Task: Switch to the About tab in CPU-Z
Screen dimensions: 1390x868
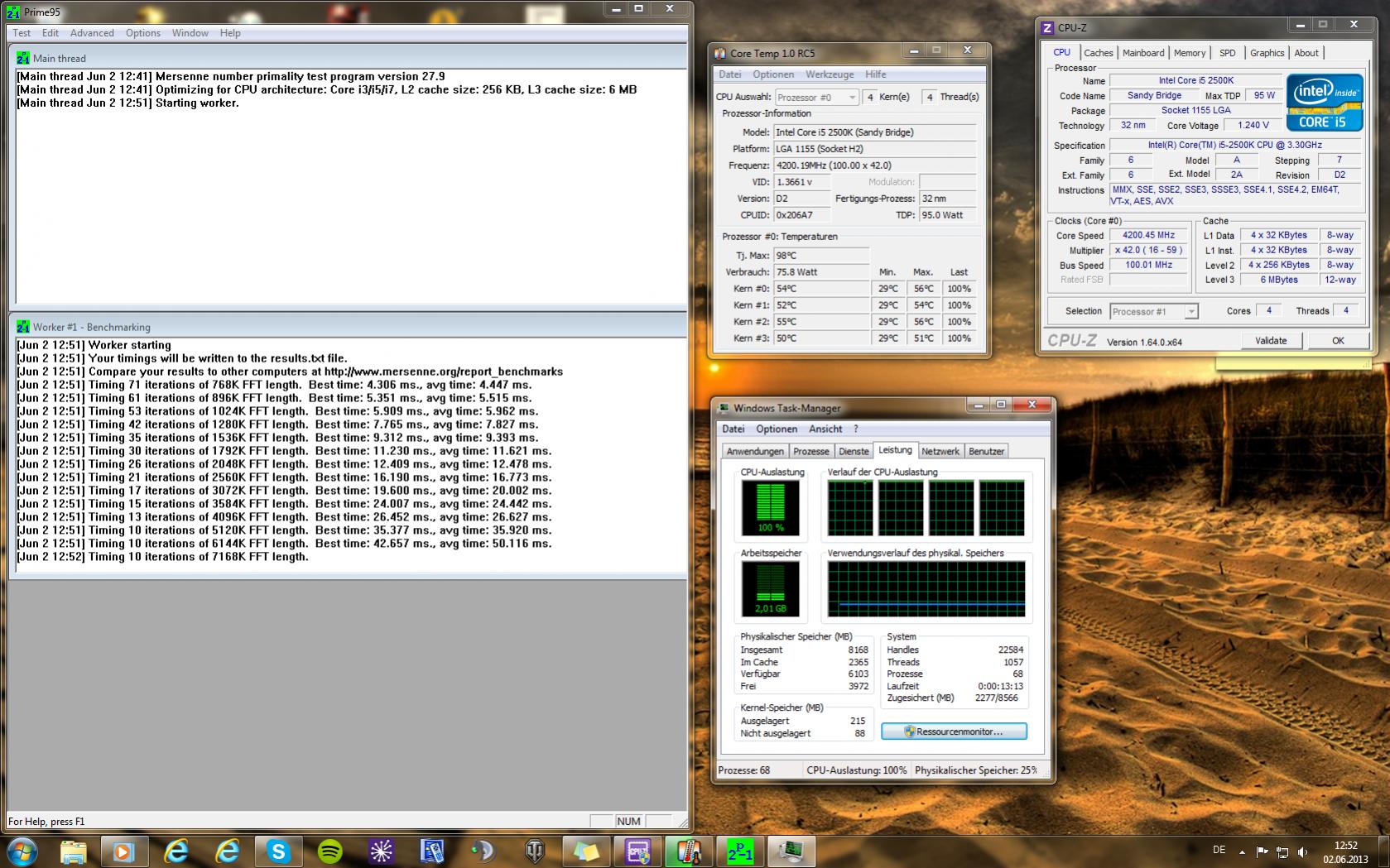Action: coord(1306,53)
